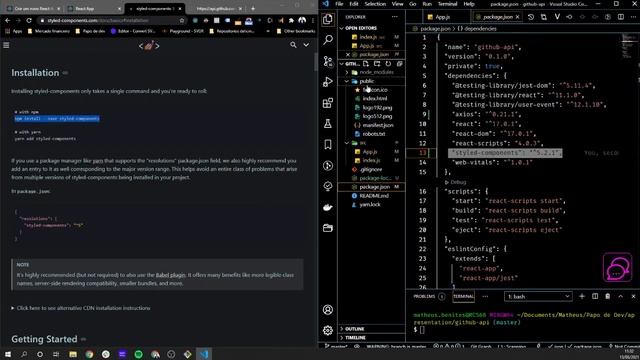
Task: Click the search icon on styled-components page
Action: tap(293, 45)
